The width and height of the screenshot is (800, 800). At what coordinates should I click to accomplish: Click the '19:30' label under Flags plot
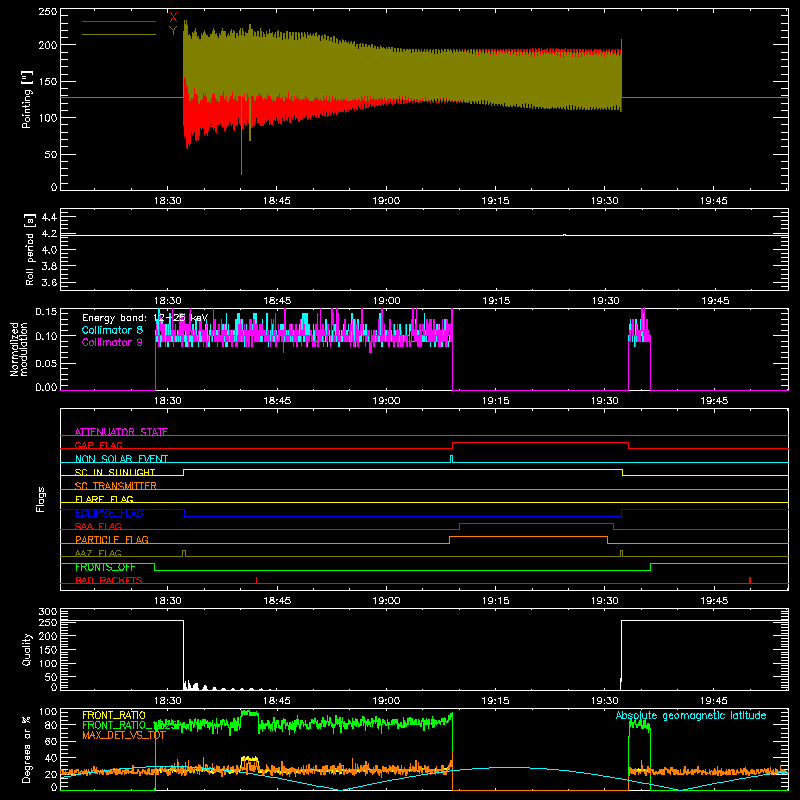pos(605,601)
